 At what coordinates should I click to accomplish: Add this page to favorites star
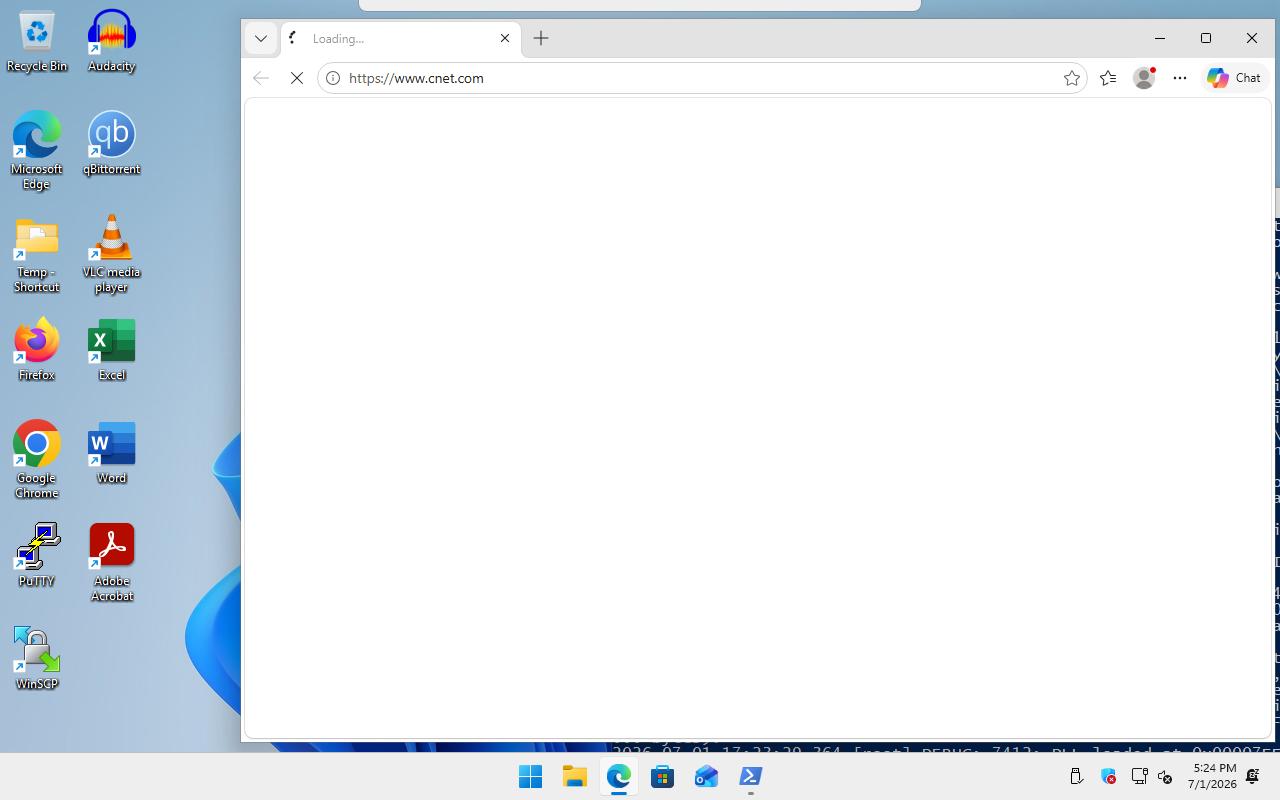coord(1072,78)
